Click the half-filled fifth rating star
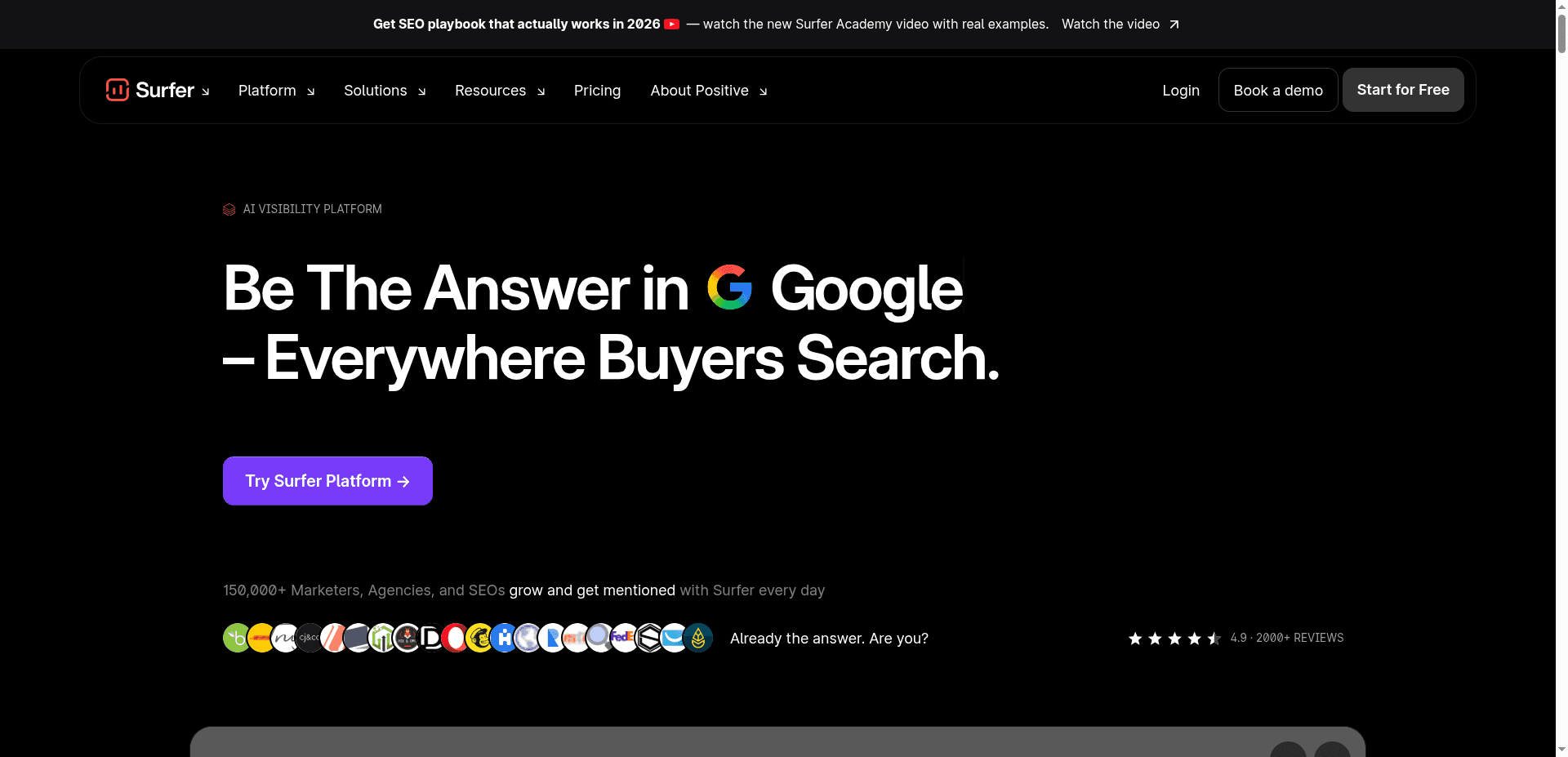 pos(1214,639)
